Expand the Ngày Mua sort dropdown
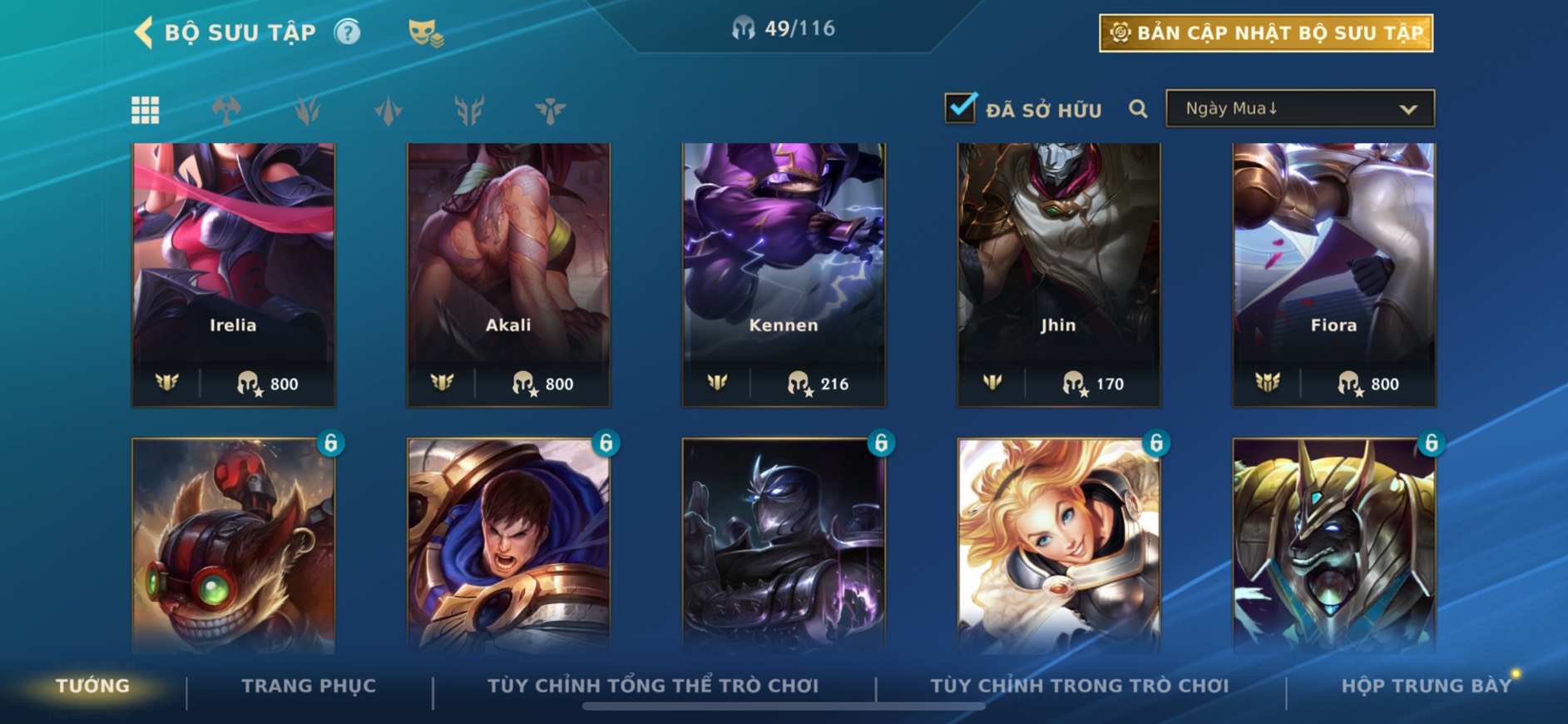Screen dimensions: 1568x724 (1300, 108)
